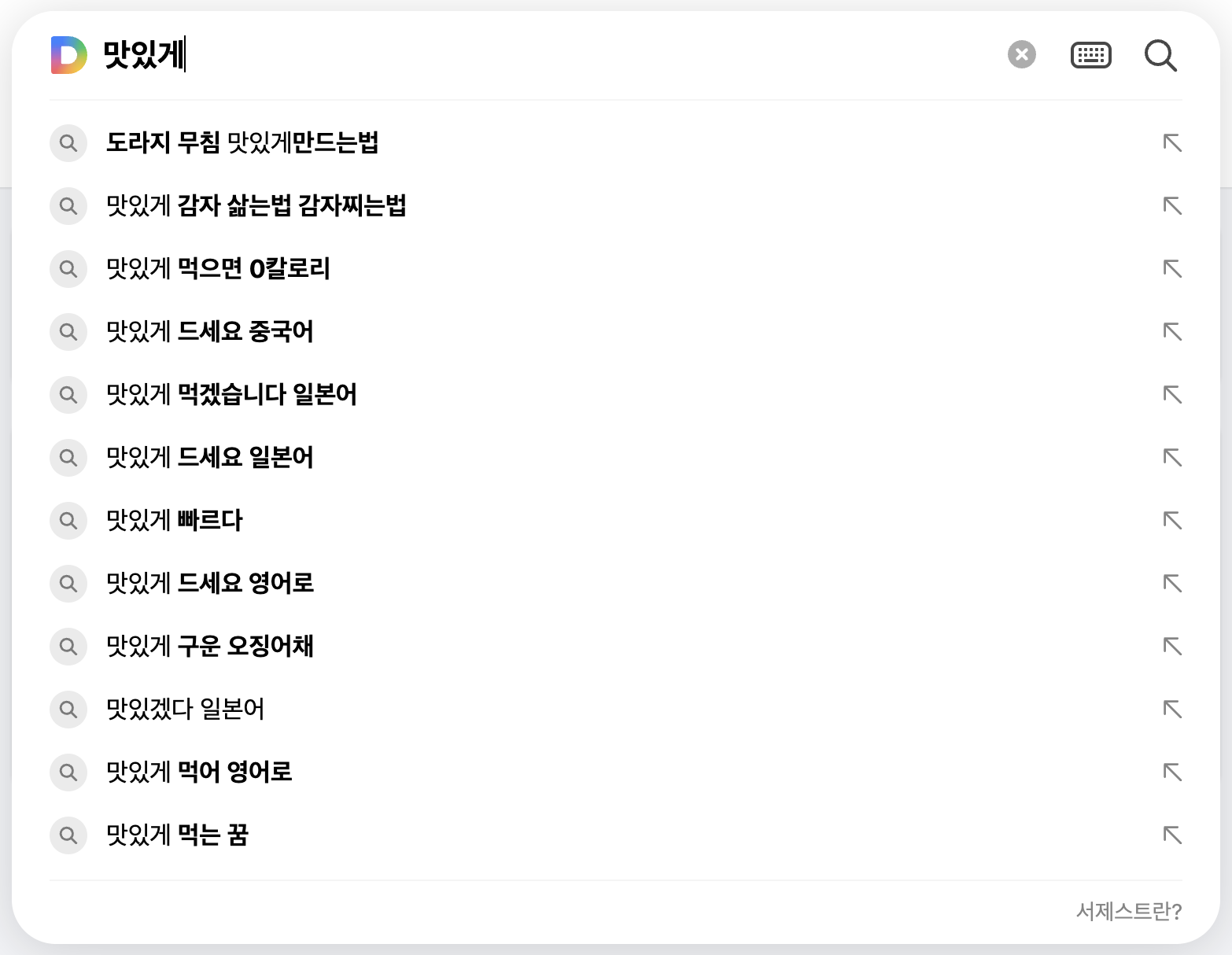Select suggestion 맛있게 먹는 꿈
This screenshot has width=1232, height=955.
(178, 835)
